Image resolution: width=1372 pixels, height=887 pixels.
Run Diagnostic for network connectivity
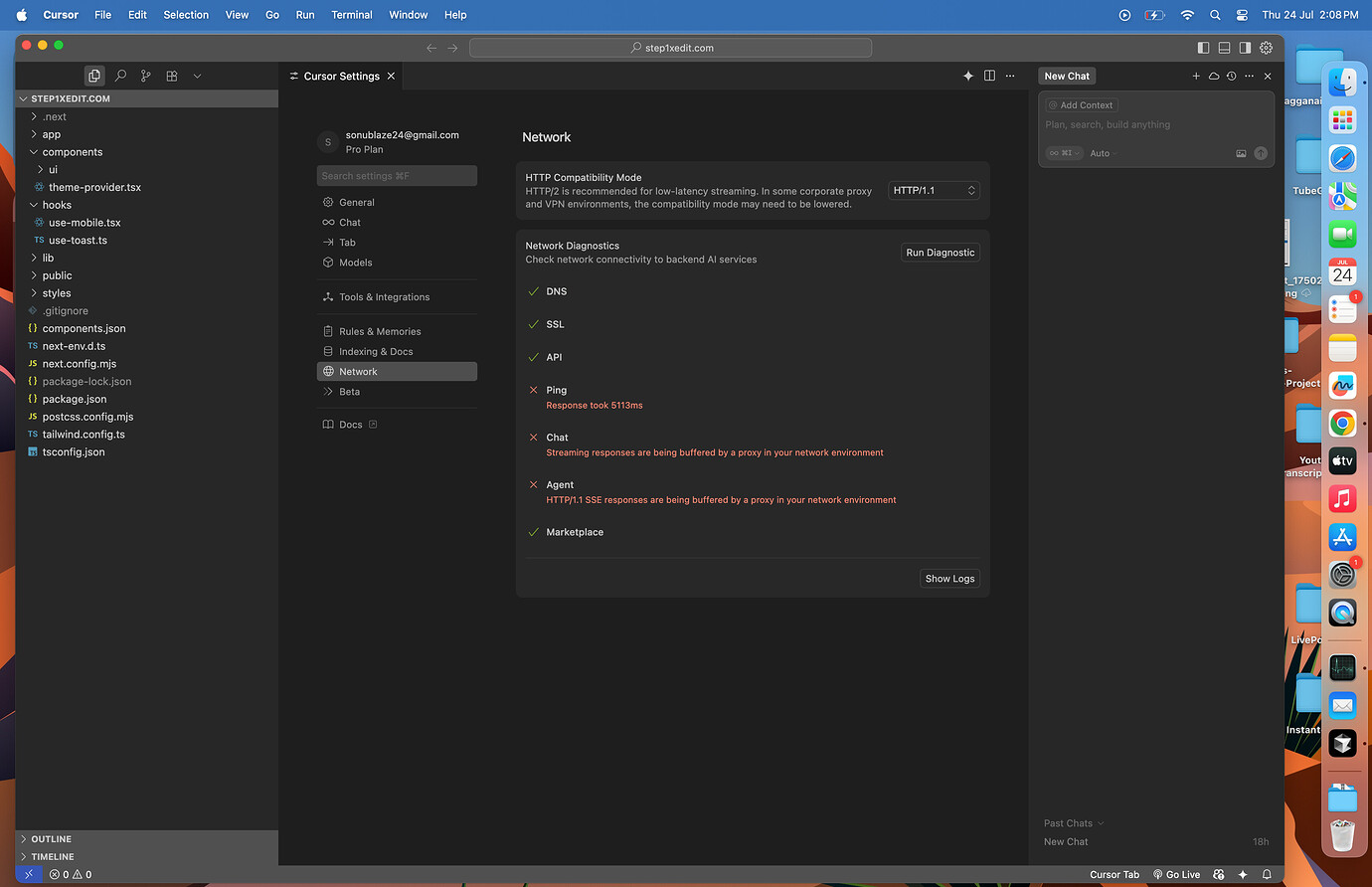(940, 252)
